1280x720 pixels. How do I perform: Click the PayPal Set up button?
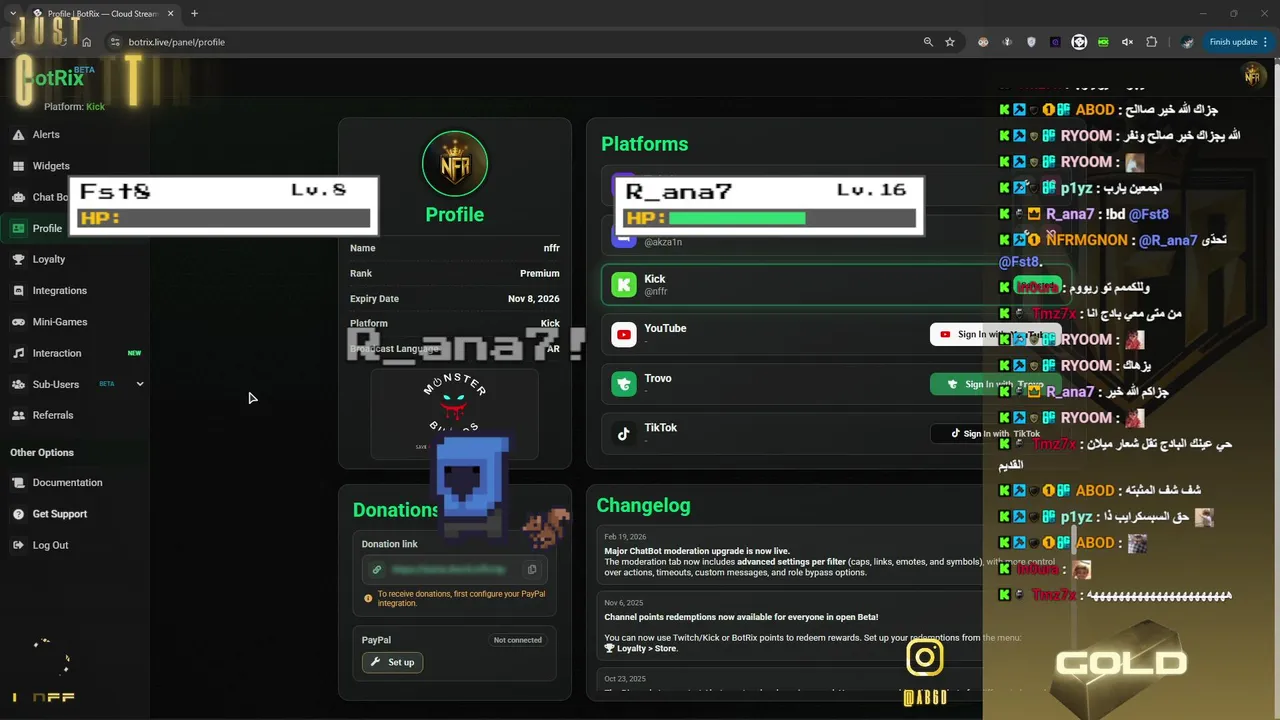392,662
